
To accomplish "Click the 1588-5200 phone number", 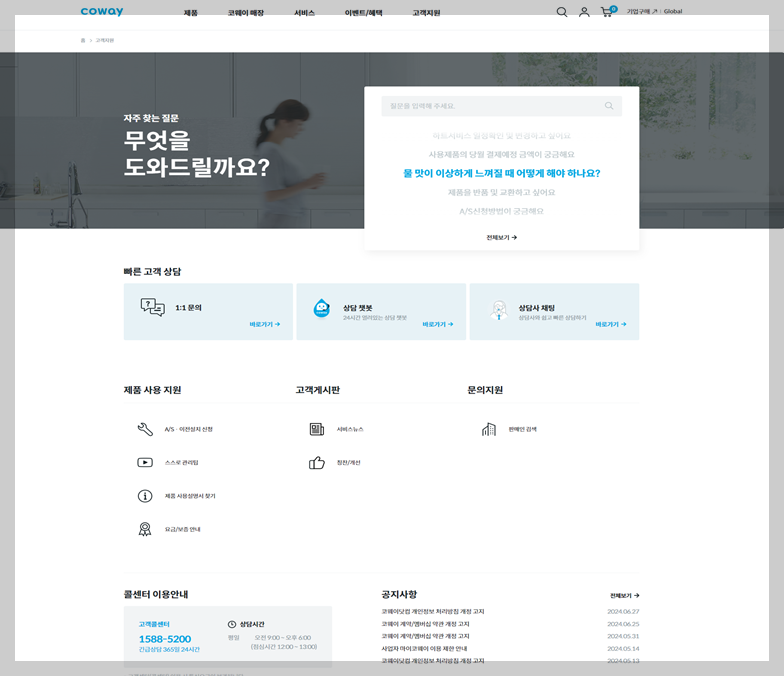I will [x=165, y=639].
